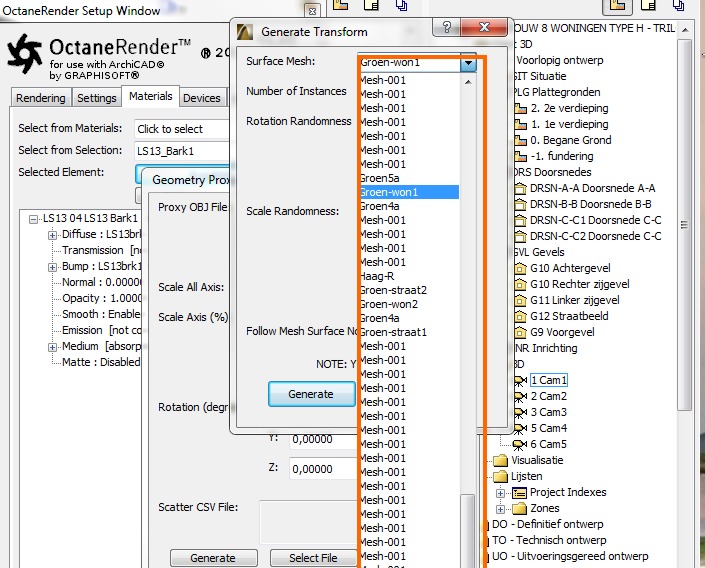Open 'Click to select' materials dropdown
Viewport: 705px width, 568px height.
click(182, 129)
